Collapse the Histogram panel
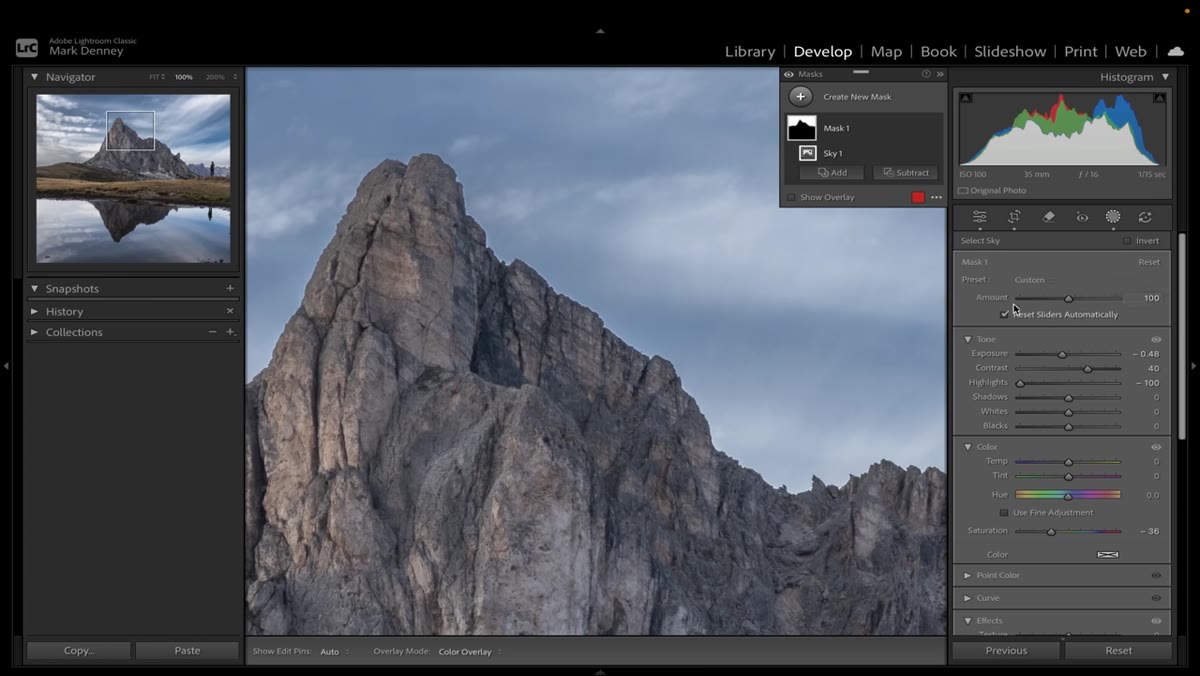The height and width of the screenshot is (676, 1200). (1165, 77)
